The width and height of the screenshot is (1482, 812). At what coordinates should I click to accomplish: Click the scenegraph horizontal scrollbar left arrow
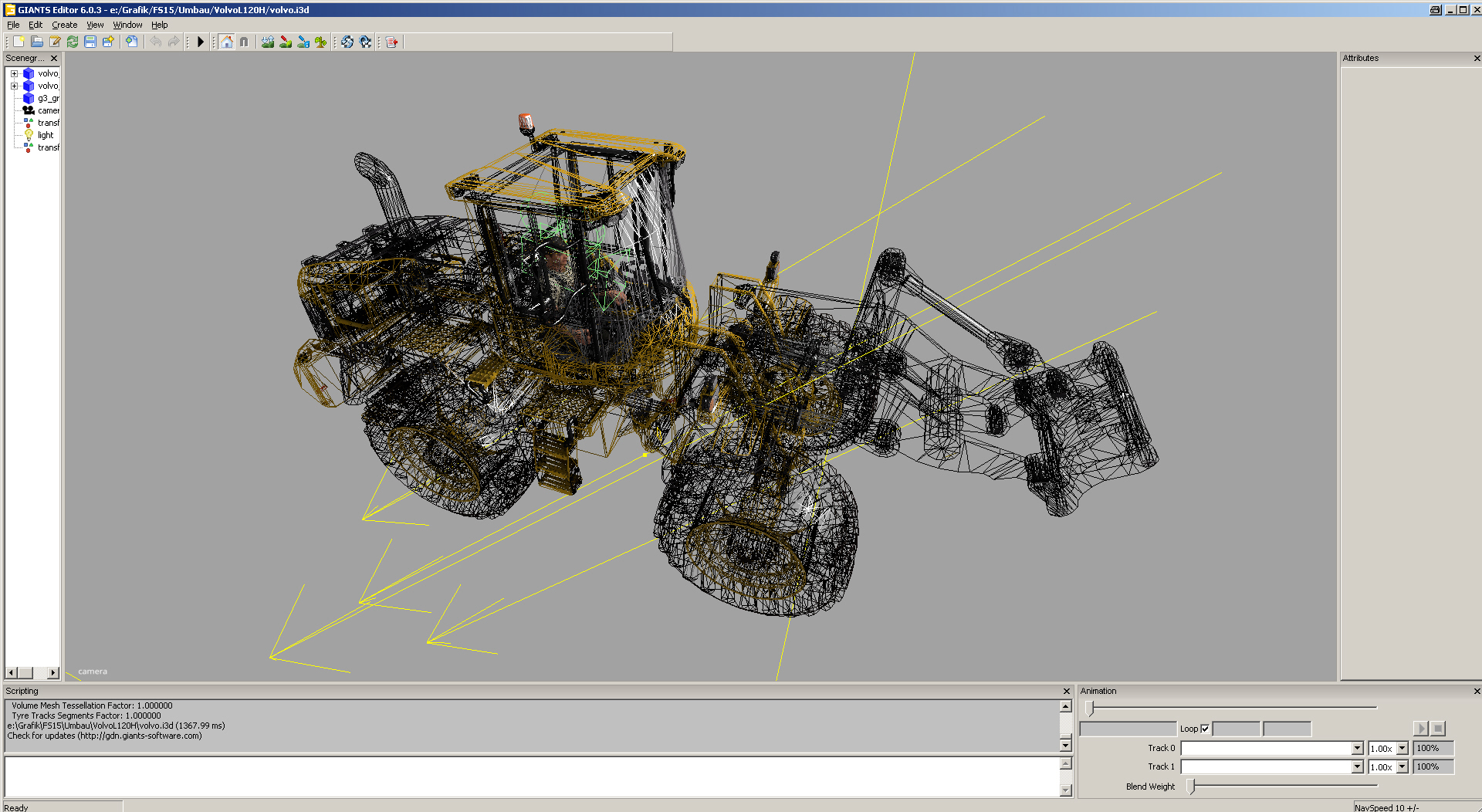pyautogui.click(x=11, y=672)
